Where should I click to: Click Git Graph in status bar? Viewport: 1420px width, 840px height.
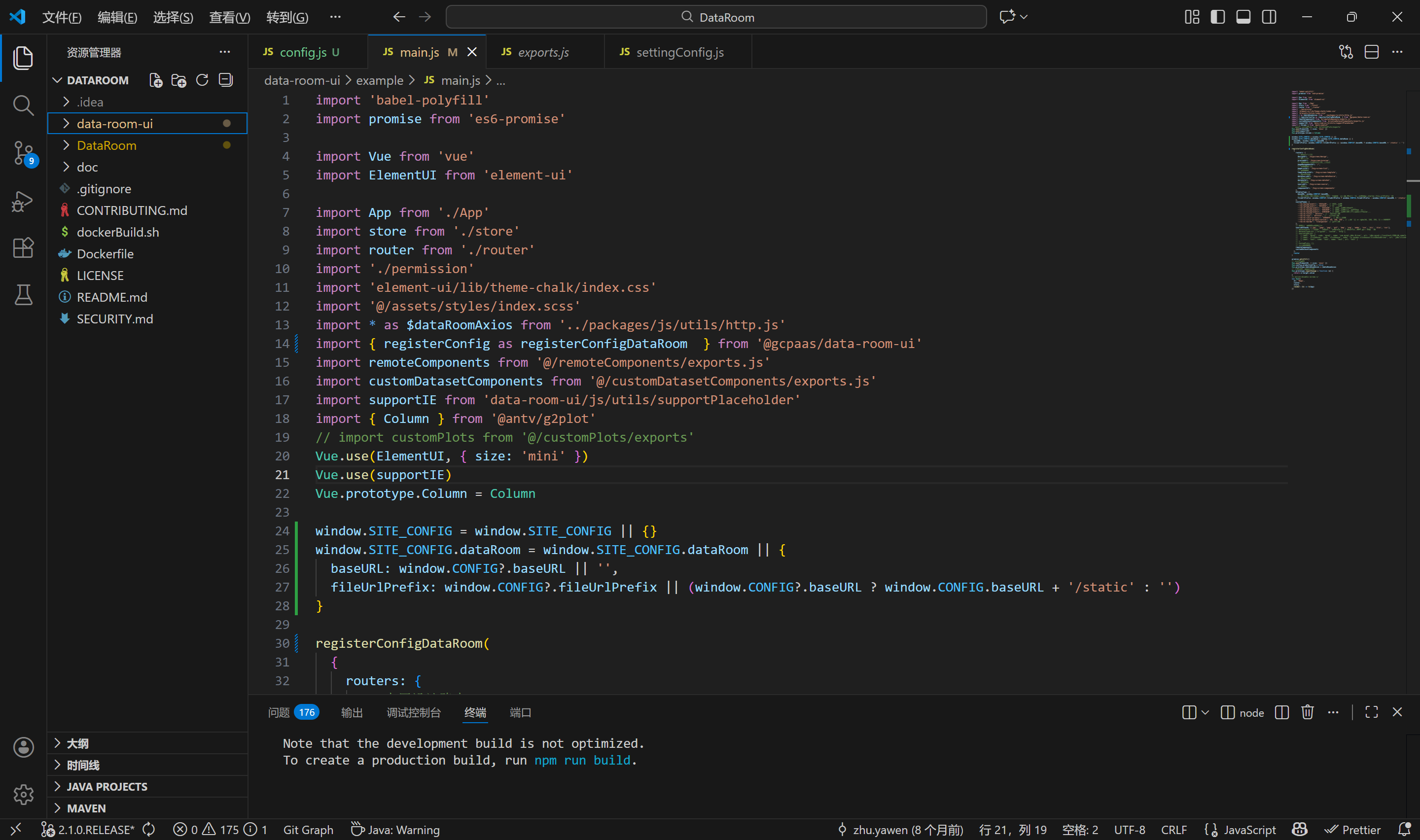308,829
